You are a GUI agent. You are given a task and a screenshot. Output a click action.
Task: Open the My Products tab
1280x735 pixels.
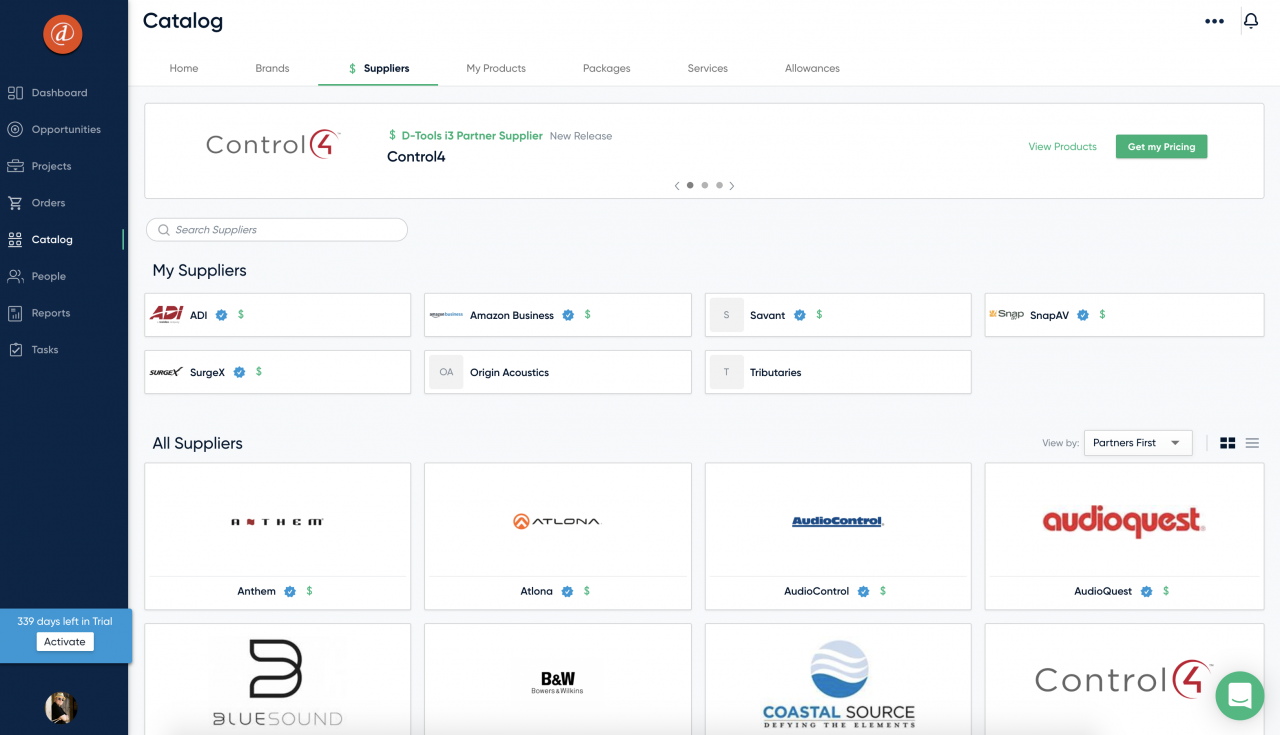coord(496,68)
